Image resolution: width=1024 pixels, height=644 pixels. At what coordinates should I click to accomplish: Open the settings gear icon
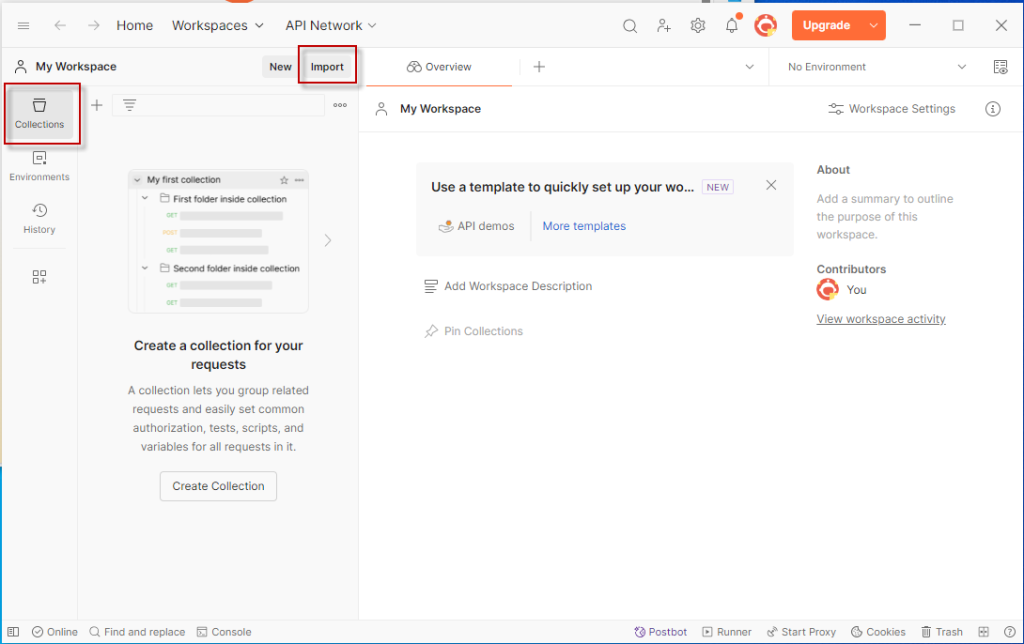(x=697, y=25)
